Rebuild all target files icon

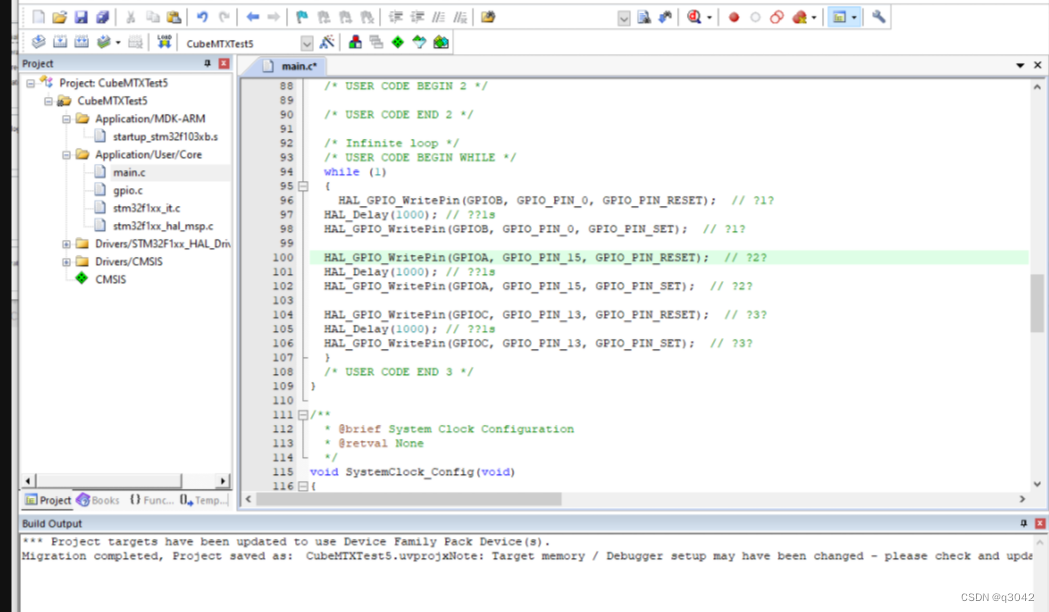tap(82, 42)
